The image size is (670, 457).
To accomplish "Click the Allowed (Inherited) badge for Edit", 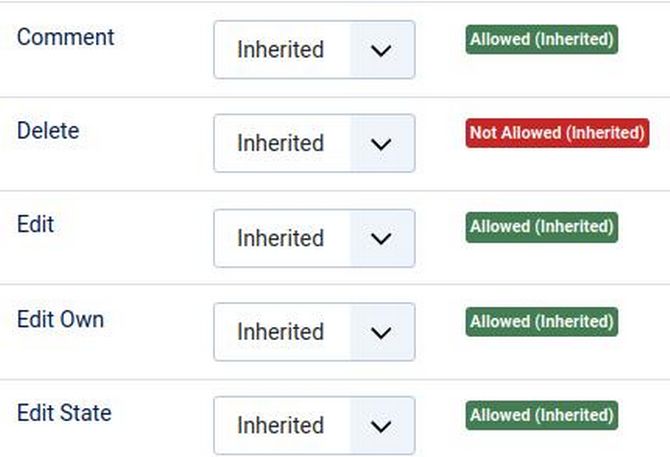I will pyautogui.click(x=541, y=226).
